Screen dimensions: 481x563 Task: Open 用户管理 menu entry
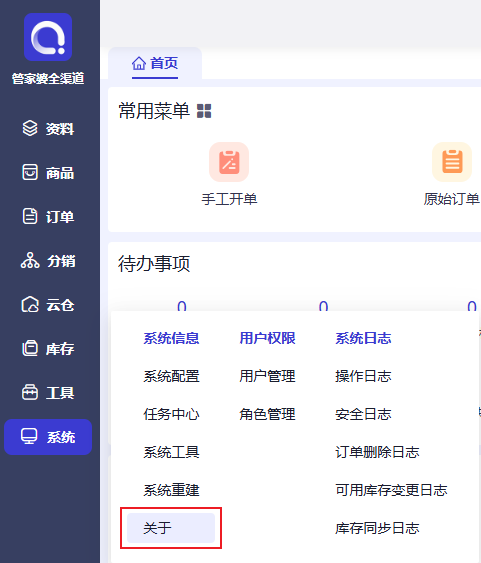click(267, 376)
